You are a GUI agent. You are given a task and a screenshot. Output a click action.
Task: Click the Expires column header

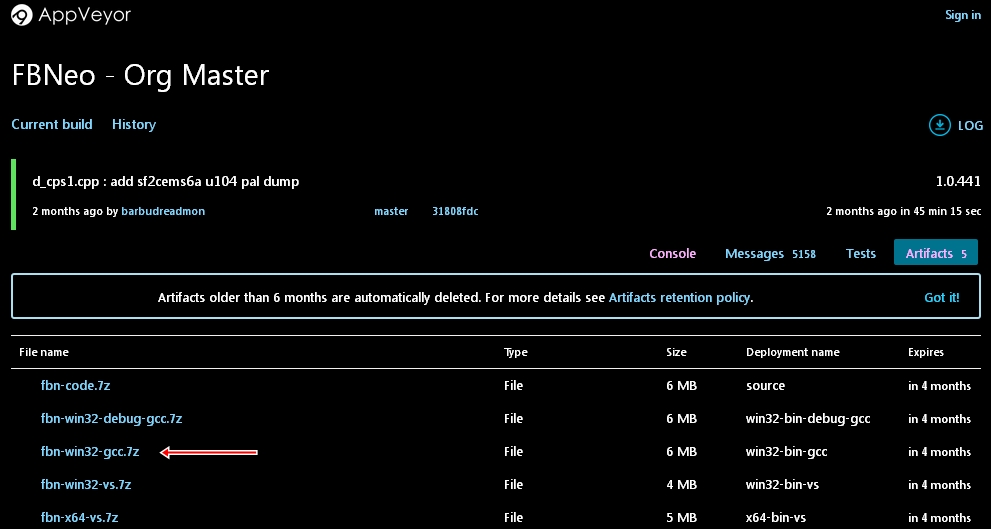click(x=926, y=352)
